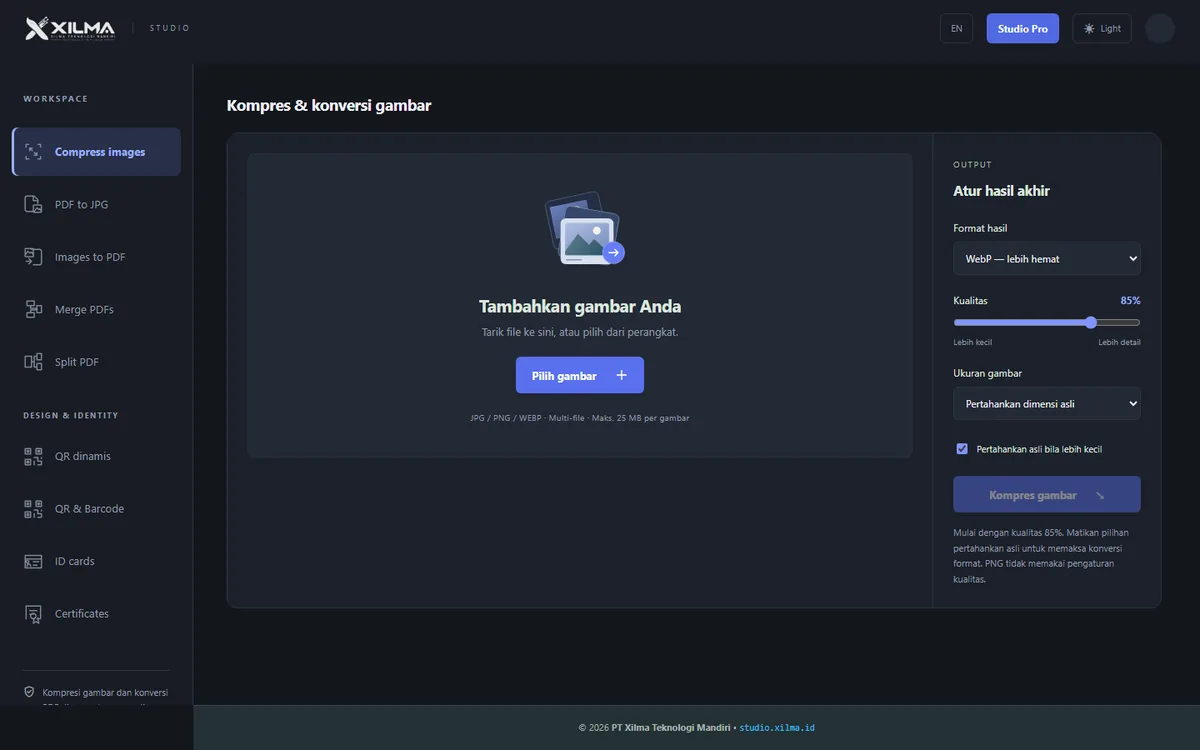Expand the Ukuran gambar dropdown
The image size is (1200, 750).
click(1047, 404)
